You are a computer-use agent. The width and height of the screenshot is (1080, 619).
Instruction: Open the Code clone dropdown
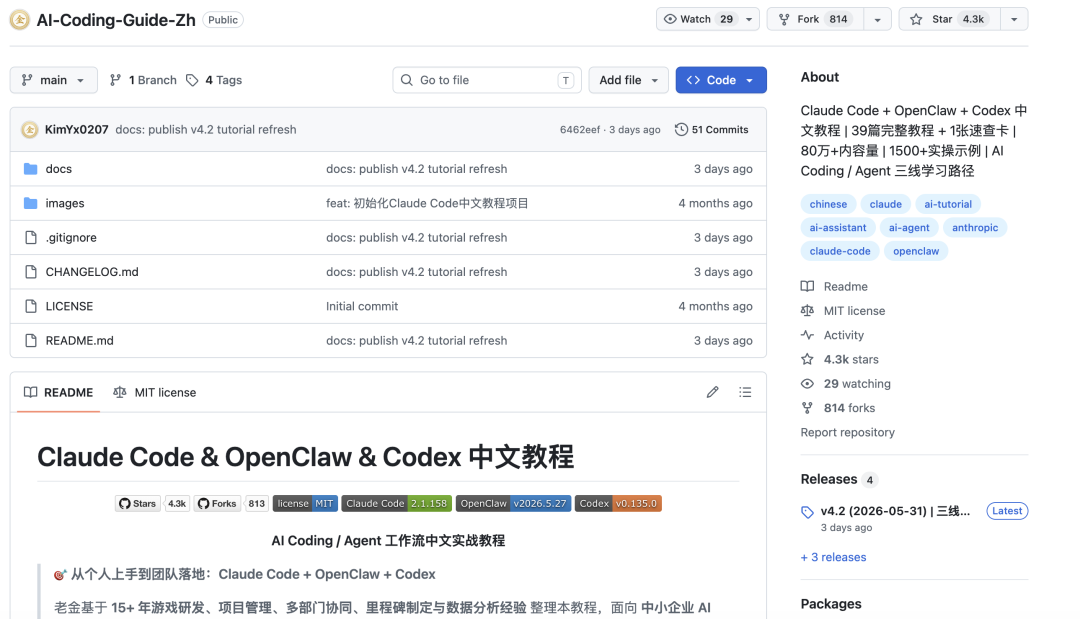tap(720, 80)
